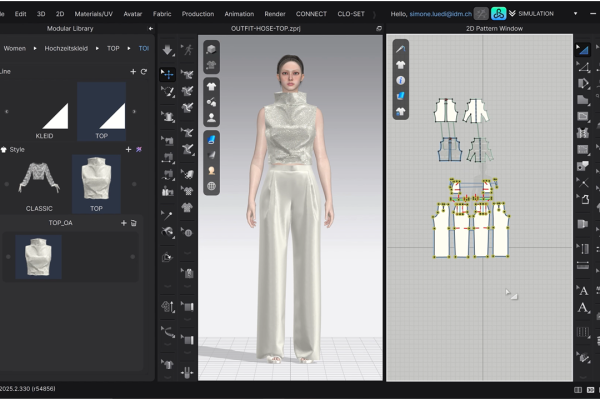Open the SIMULATION mode dropdown
Image resolution: width=600 pixels, height=400 pixels.
(x=575, y=14)
